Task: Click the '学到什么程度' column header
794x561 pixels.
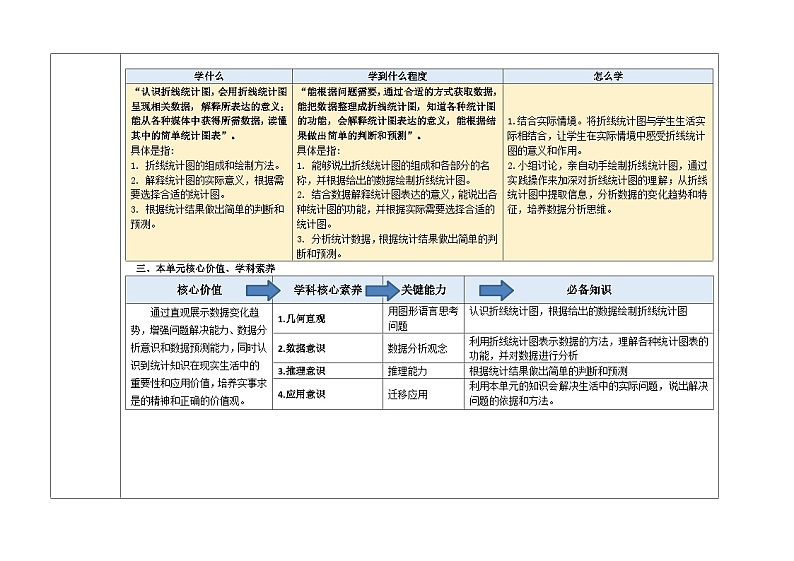Action: [398, 76]
